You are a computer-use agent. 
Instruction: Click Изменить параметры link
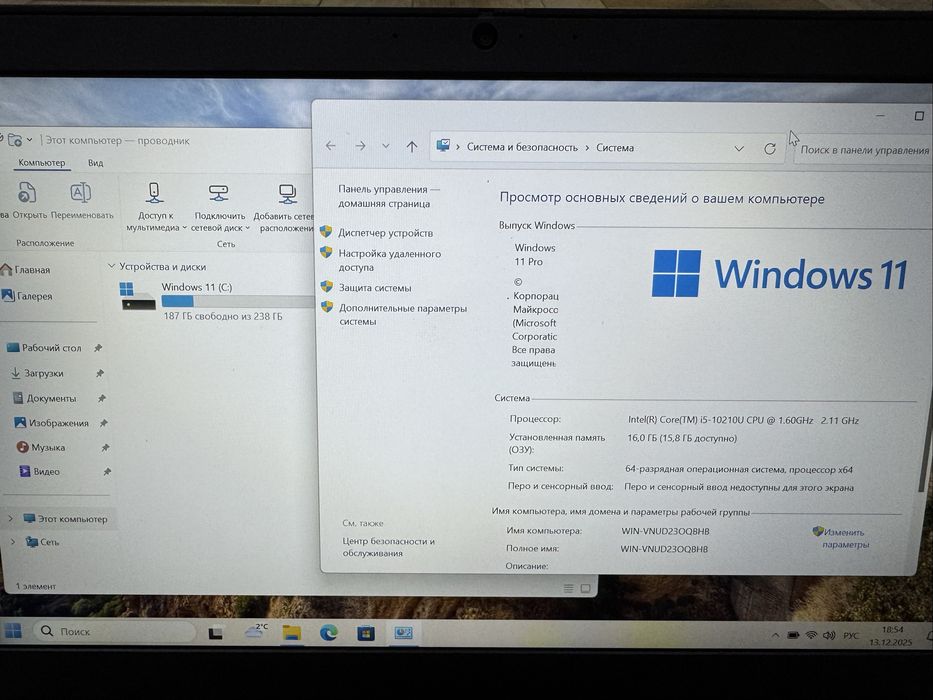tap(845, 538)
